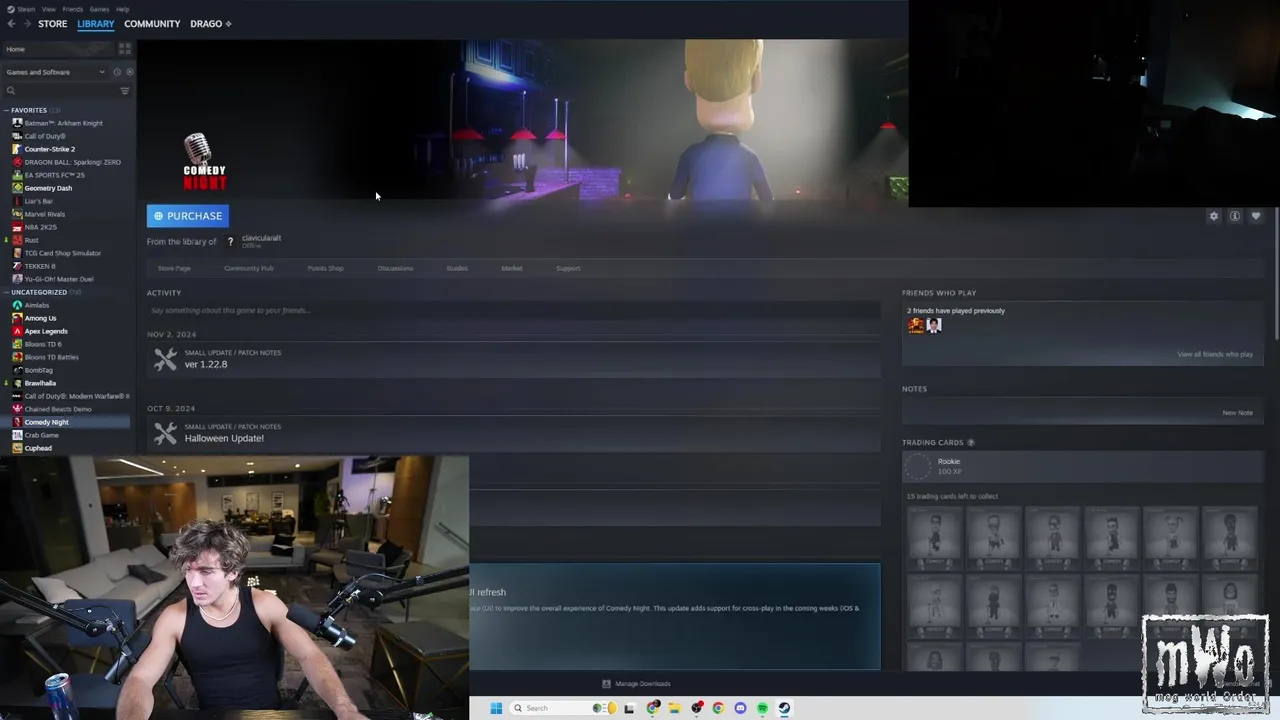Click the trading cards help icon

click(970, 442)
